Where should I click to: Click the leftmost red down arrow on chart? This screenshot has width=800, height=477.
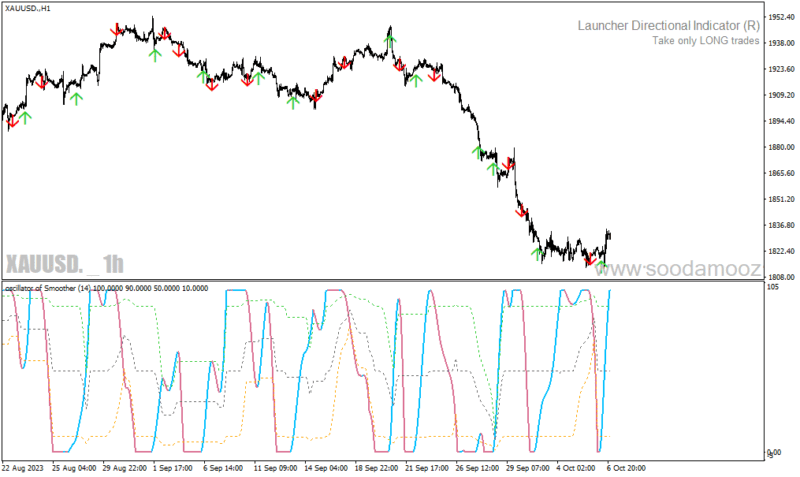coord(12,122)
